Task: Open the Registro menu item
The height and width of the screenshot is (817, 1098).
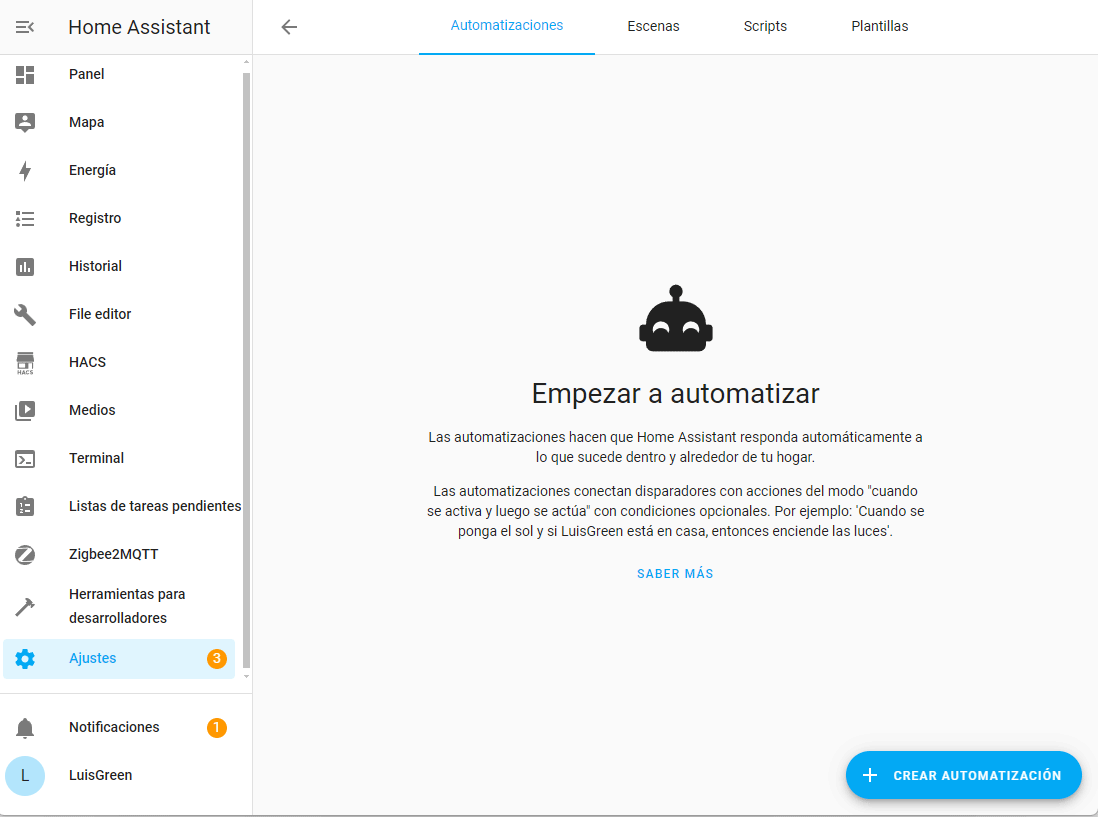Action: [119, 218]
